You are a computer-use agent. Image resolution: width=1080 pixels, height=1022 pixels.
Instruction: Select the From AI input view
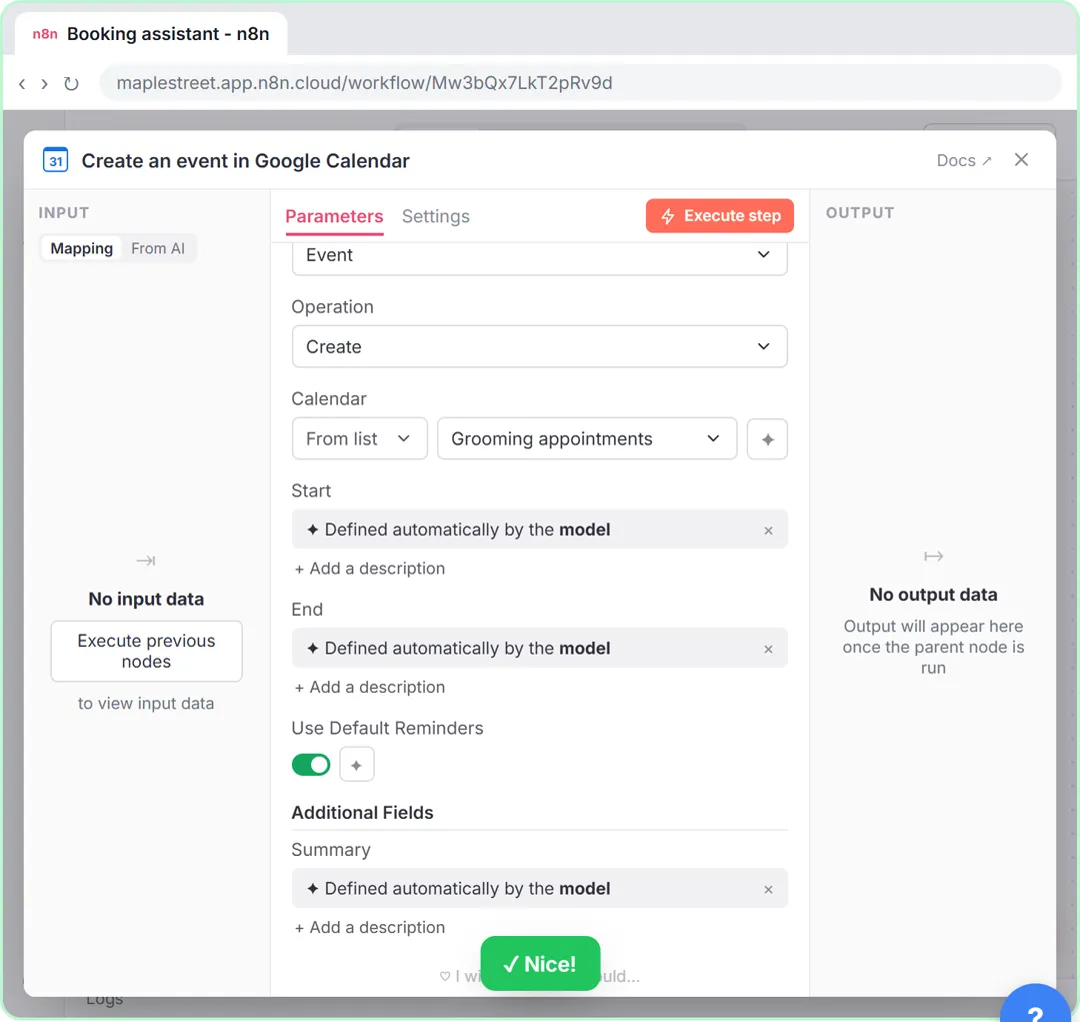click(158, 248)
